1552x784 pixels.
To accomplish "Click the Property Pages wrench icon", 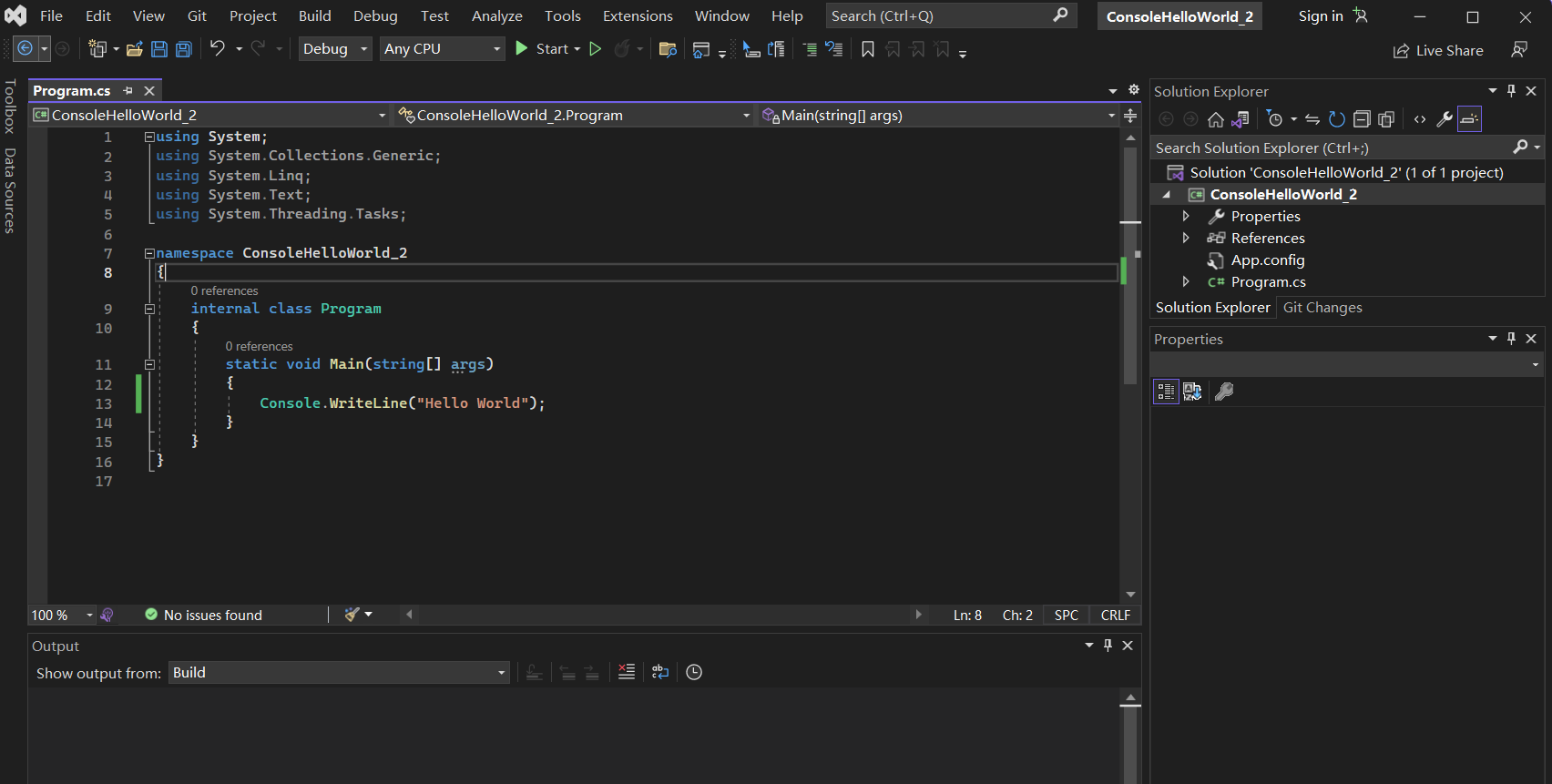I will [x=1224, y=392].
